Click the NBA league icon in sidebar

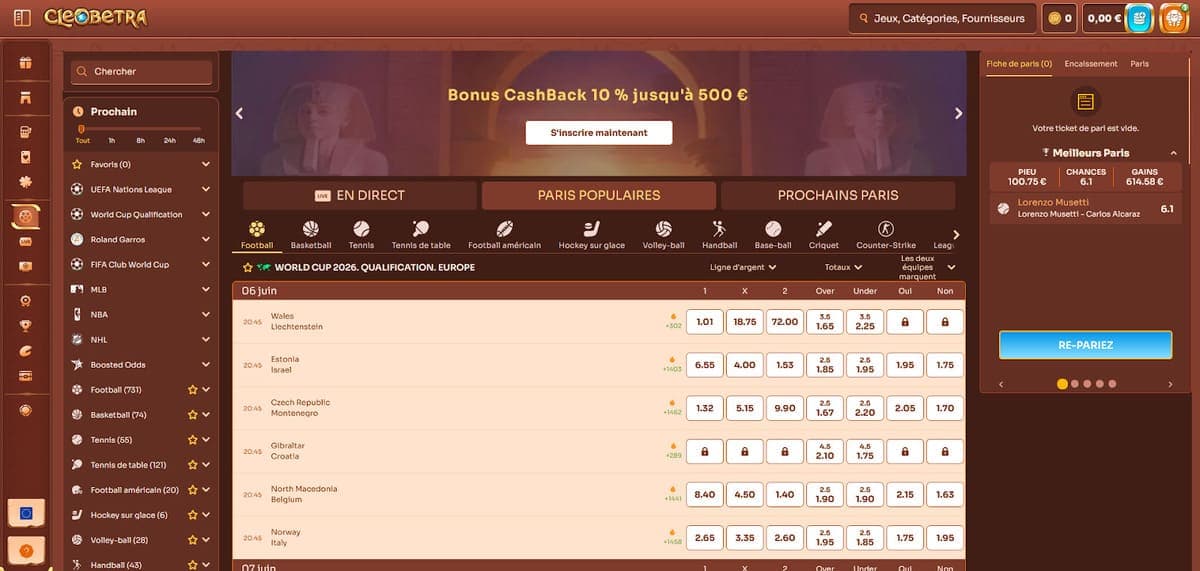click(78, 314)
